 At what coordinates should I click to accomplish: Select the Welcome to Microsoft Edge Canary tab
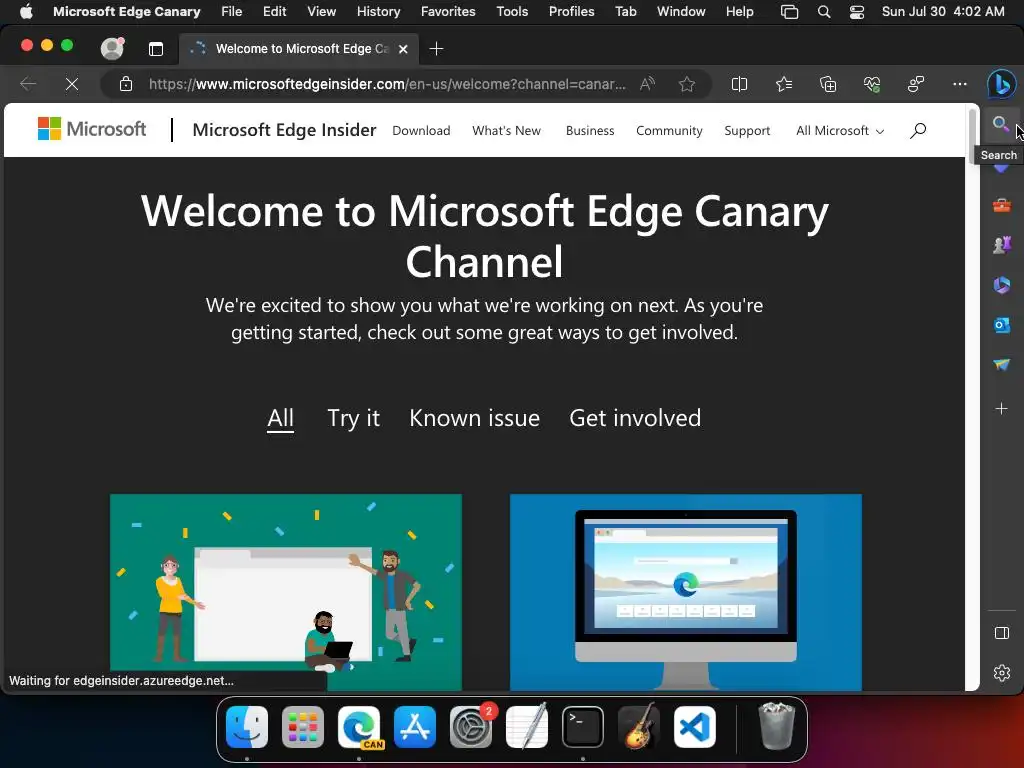click(x=299, y=49)
